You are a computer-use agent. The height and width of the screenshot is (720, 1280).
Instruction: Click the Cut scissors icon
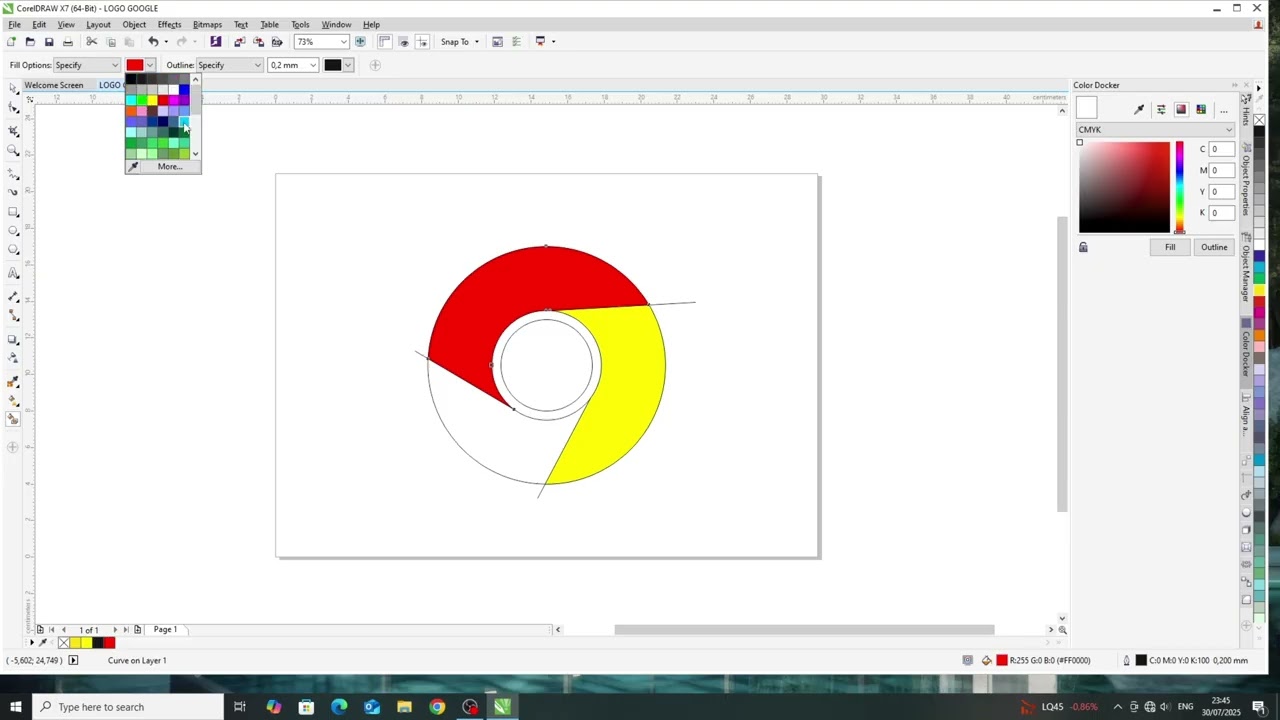point(92,42)
